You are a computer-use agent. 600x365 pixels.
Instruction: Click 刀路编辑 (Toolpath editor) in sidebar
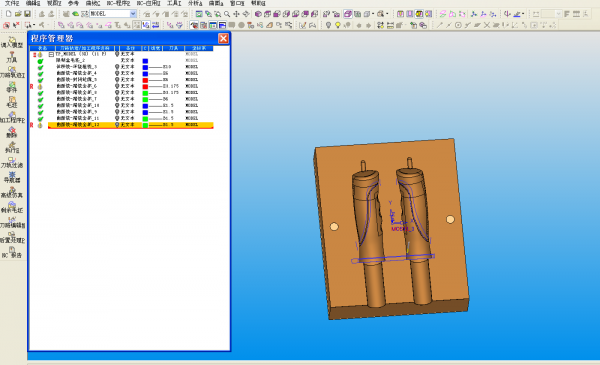[x=12, y=222]
